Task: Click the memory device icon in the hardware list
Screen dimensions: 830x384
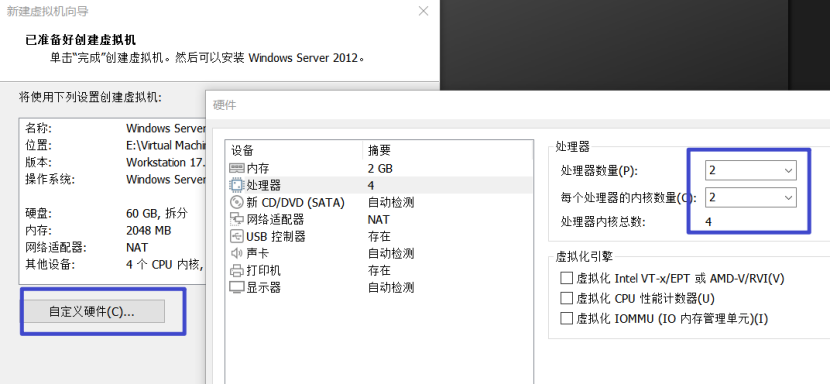Action: [236, 168]
